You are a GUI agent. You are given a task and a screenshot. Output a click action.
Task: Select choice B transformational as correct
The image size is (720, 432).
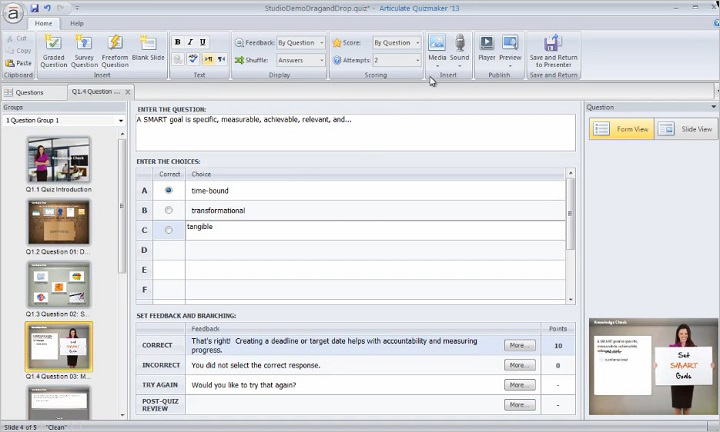click(x=168, y=210)
